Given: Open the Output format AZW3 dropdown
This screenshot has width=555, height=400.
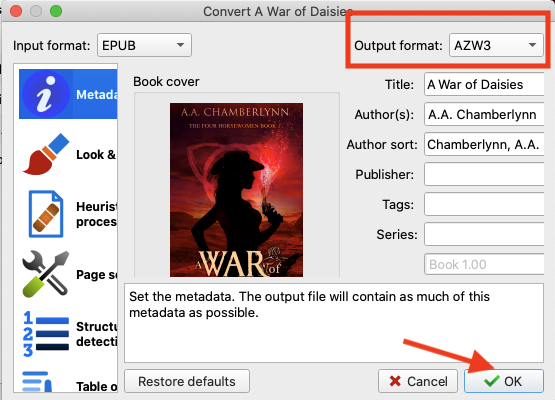Looking at the screenshot, I should [496, 45].
